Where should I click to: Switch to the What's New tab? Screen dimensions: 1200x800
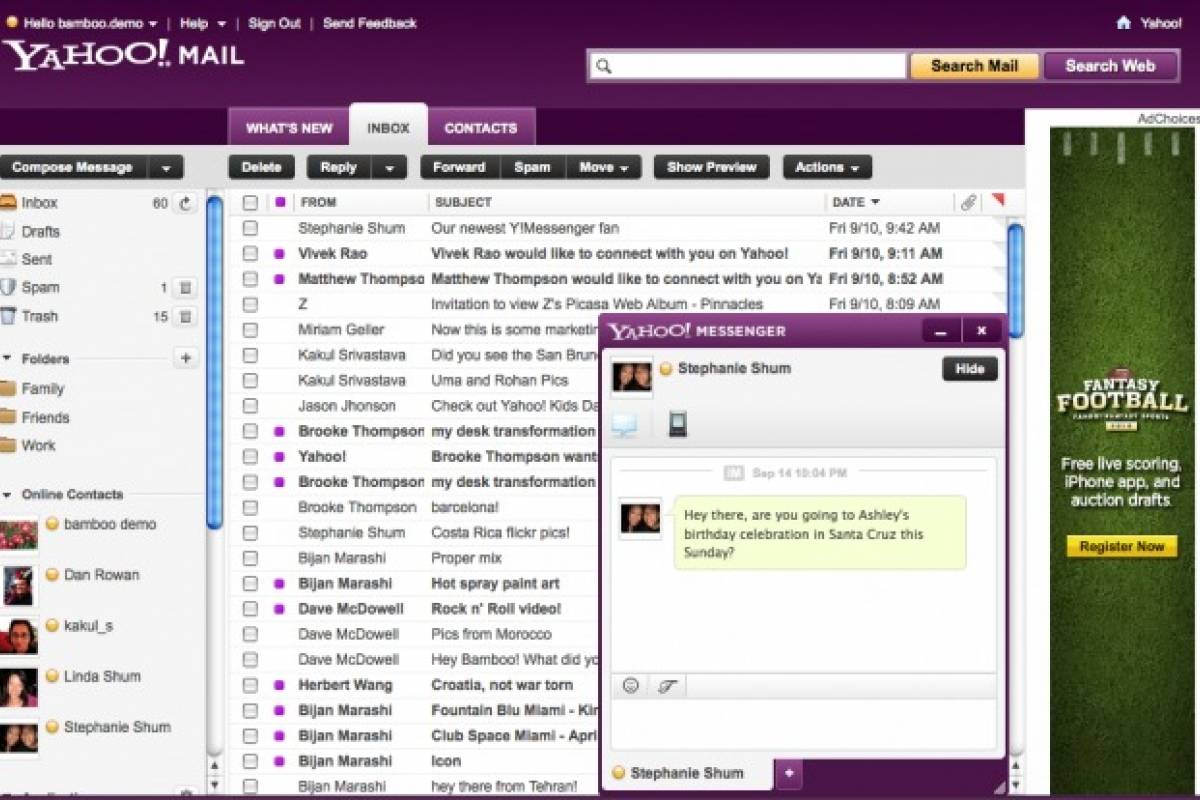(289, 128)
